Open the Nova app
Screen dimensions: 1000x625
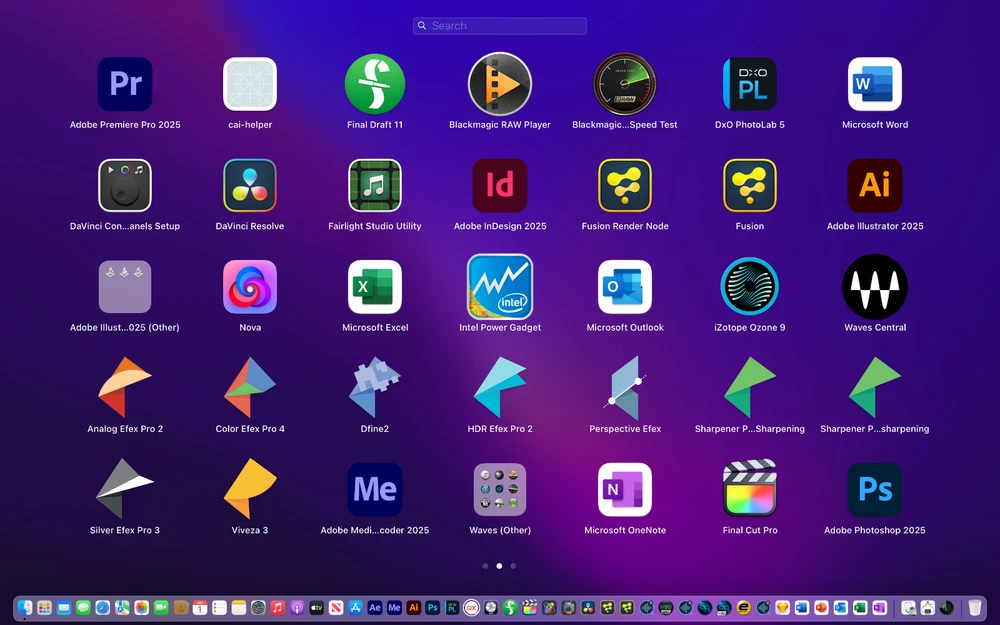point(250,287)
